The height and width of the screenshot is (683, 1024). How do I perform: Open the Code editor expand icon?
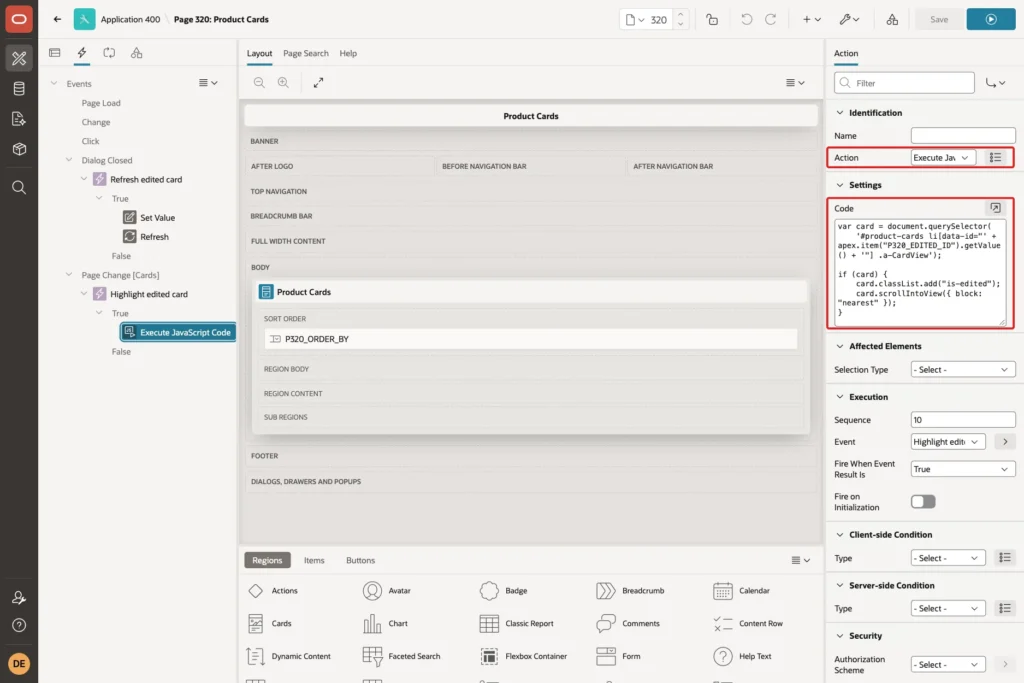click(995, 208)
